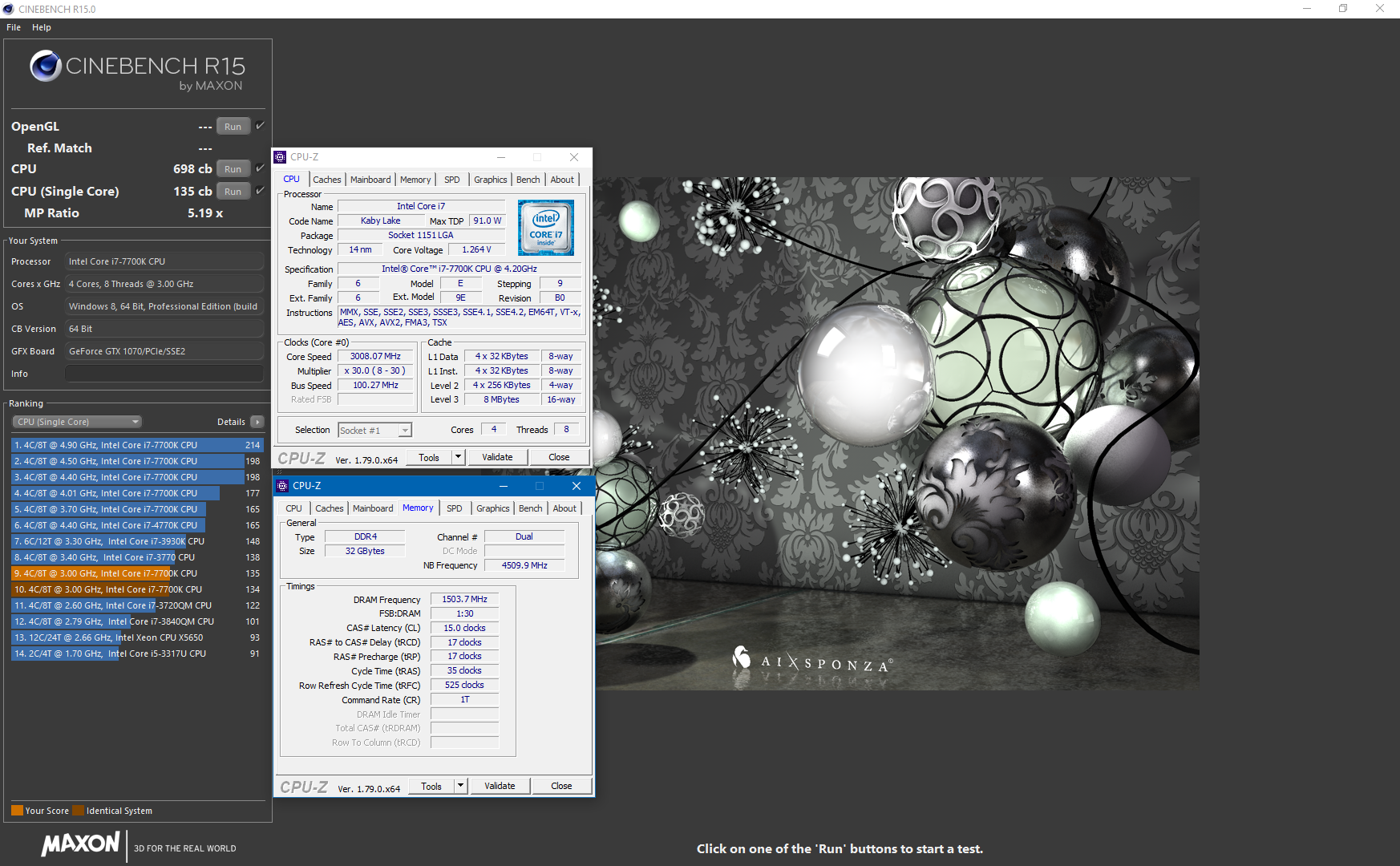Select ranking row 7 i7-3930K CPU
Viewport: 1400px width, 866px height.
click(137, 541)
